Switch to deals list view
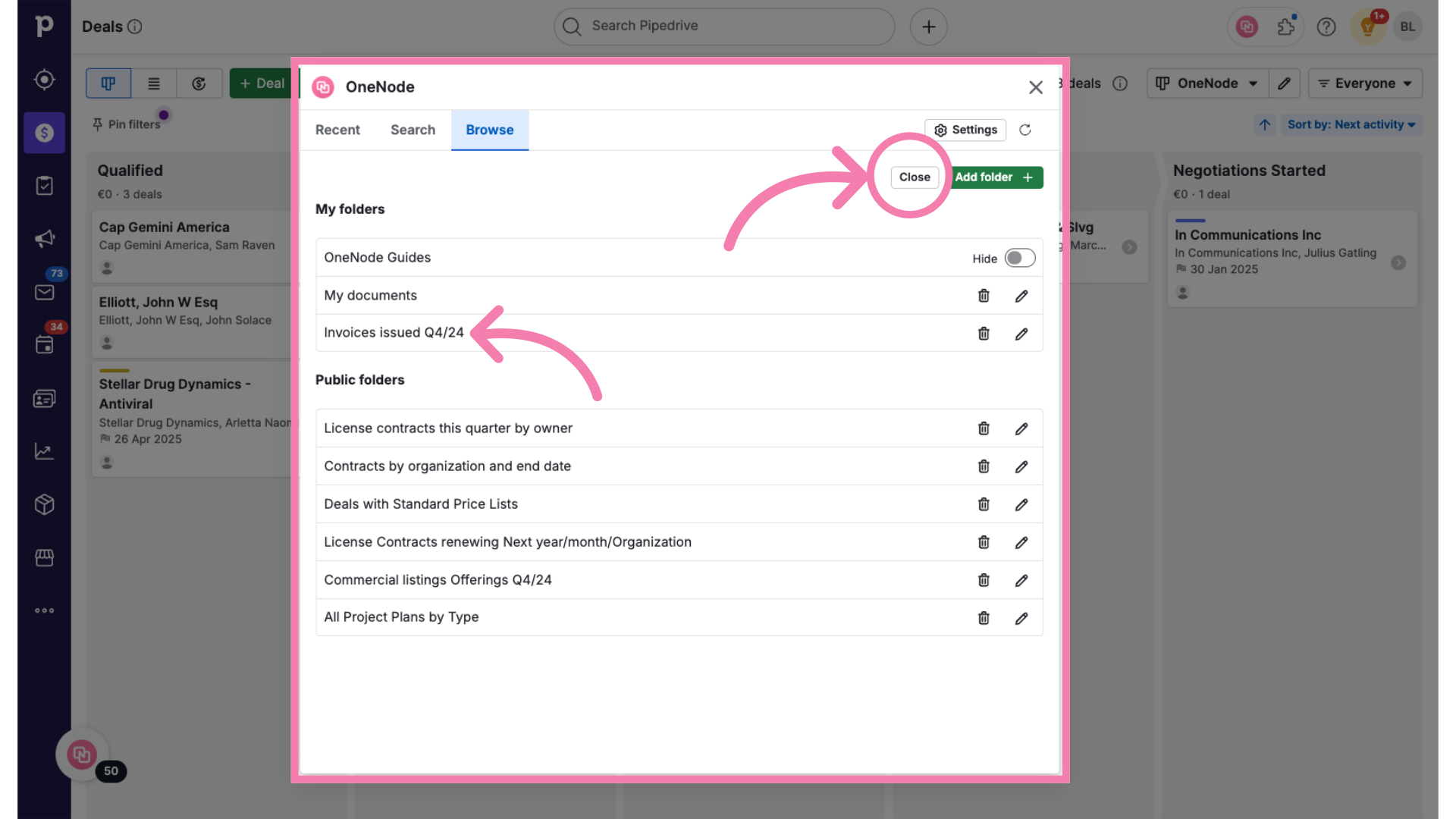The width and height of the screenshot is (1456, 819). [154, 83]
